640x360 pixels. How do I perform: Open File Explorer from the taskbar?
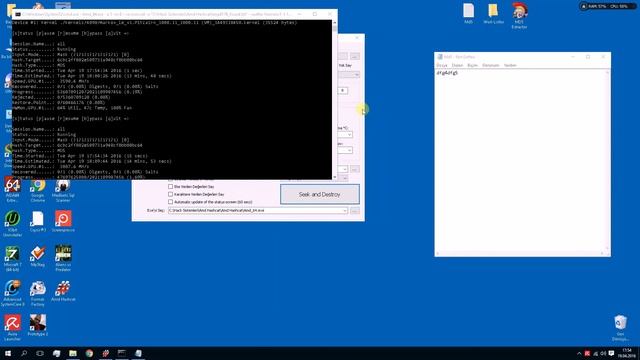tap(73, 353)
